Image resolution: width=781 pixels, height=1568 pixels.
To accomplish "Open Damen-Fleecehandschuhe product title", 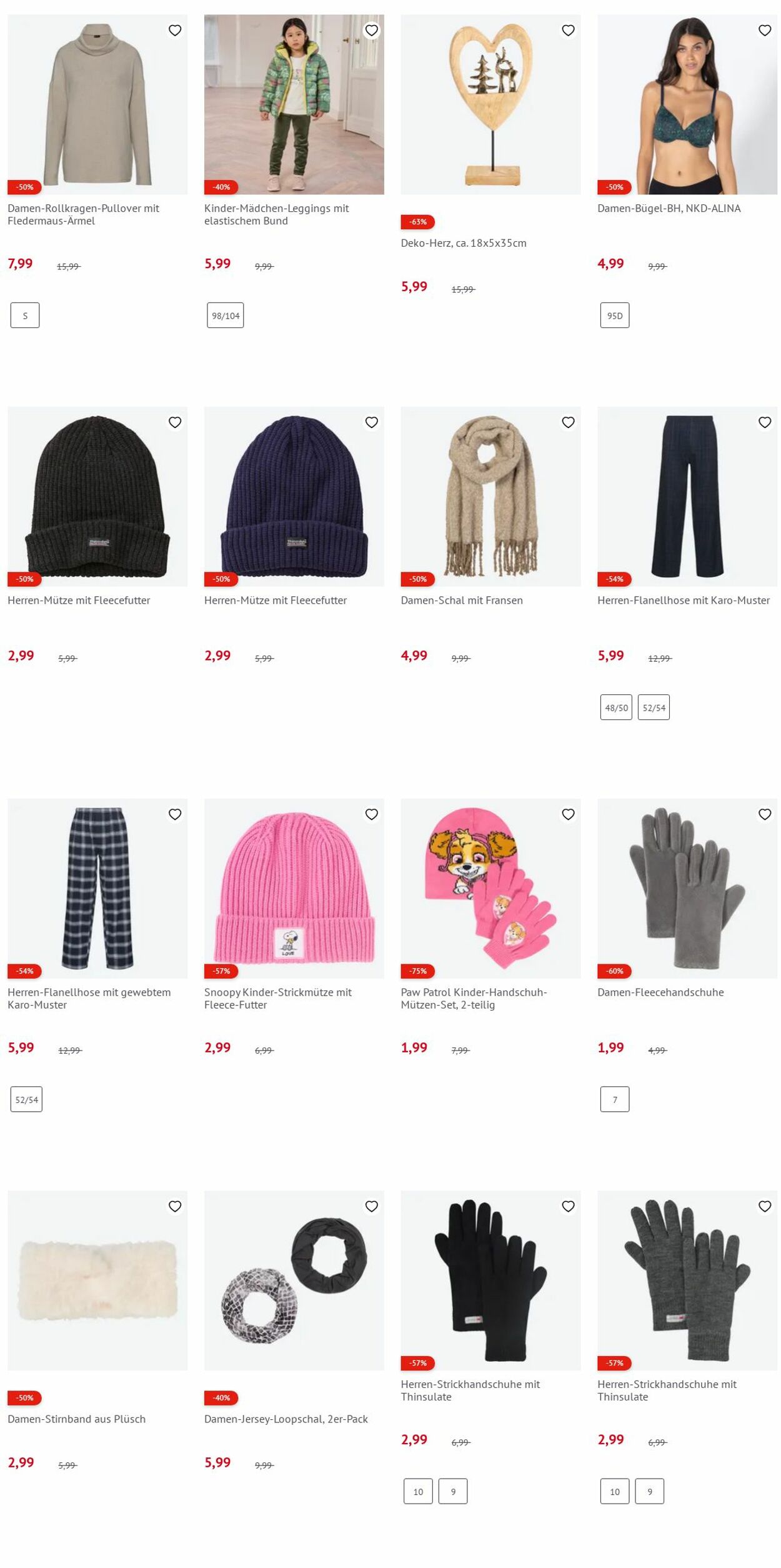I will (x=660, y=992).
